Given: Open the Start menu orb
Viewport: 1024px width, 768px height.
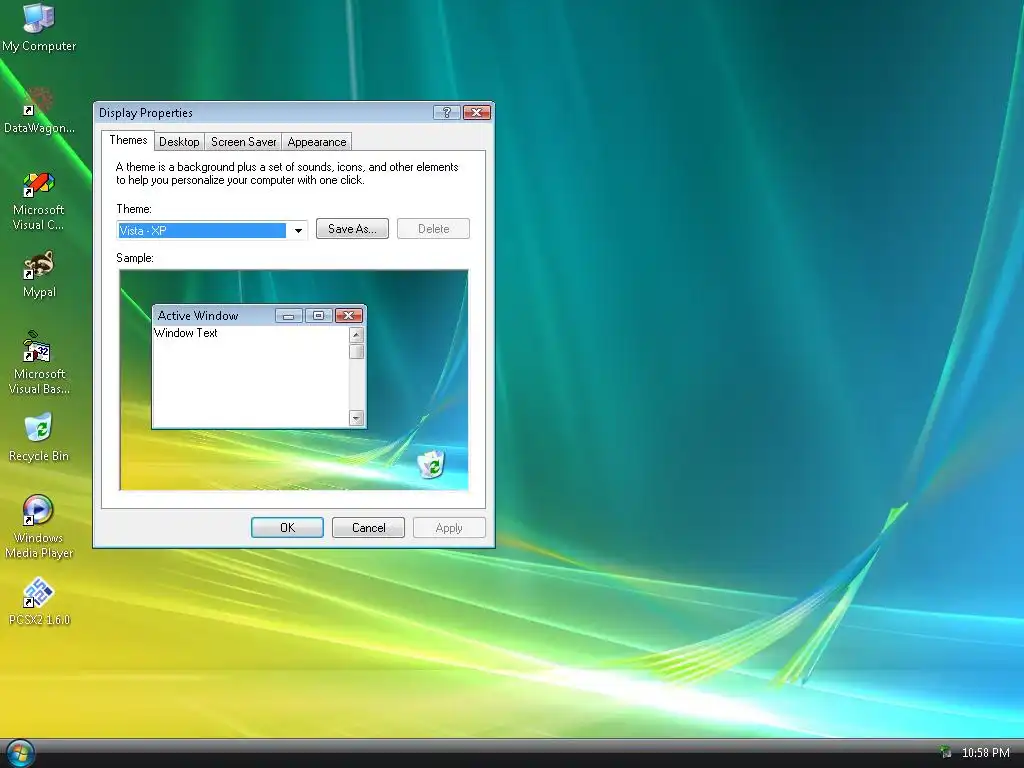Looking at the screenshot, I should [19, 753].
